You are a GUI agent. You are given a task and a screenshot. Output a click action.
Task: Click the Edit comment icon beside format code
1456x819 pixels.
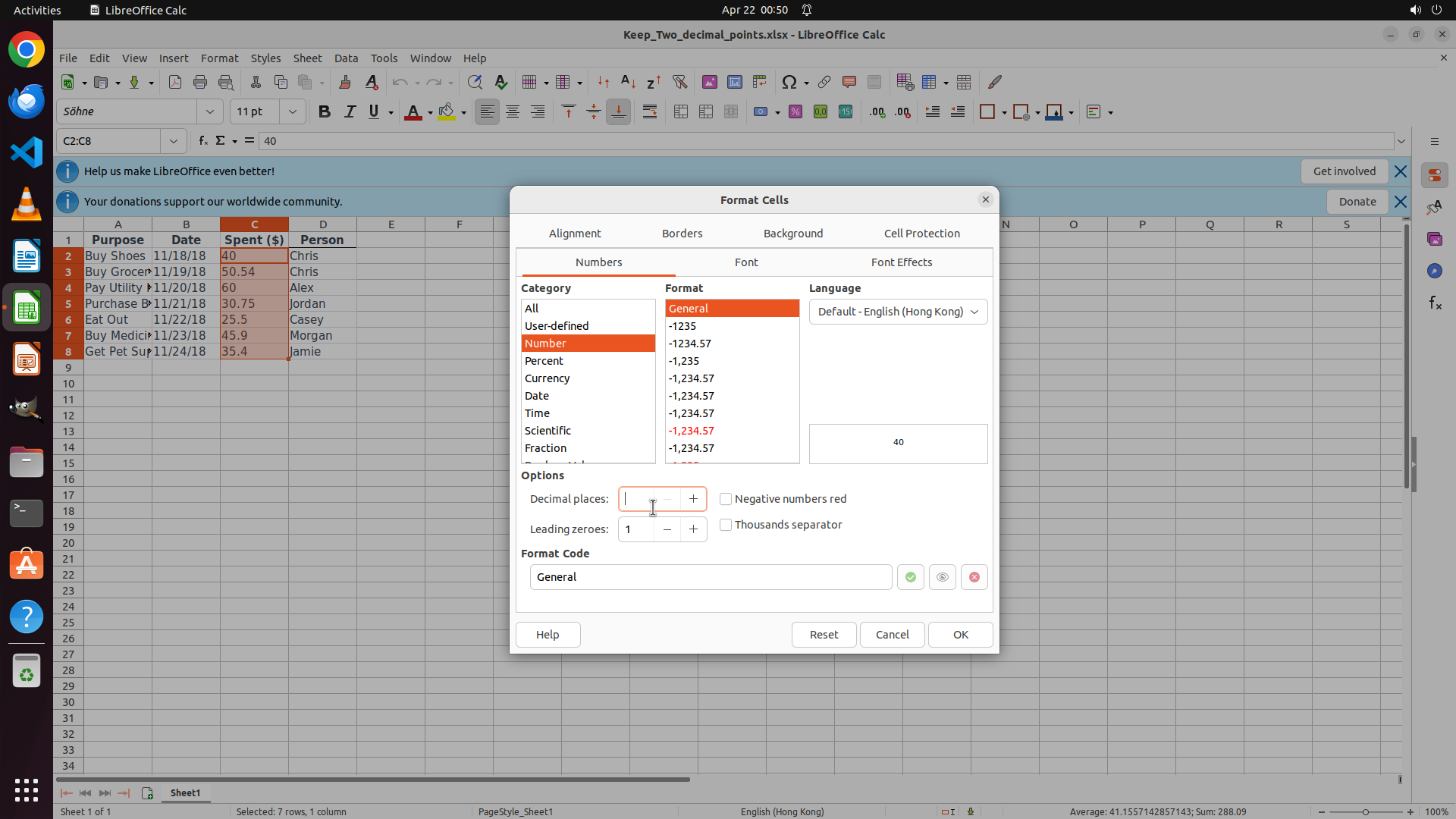942,577
